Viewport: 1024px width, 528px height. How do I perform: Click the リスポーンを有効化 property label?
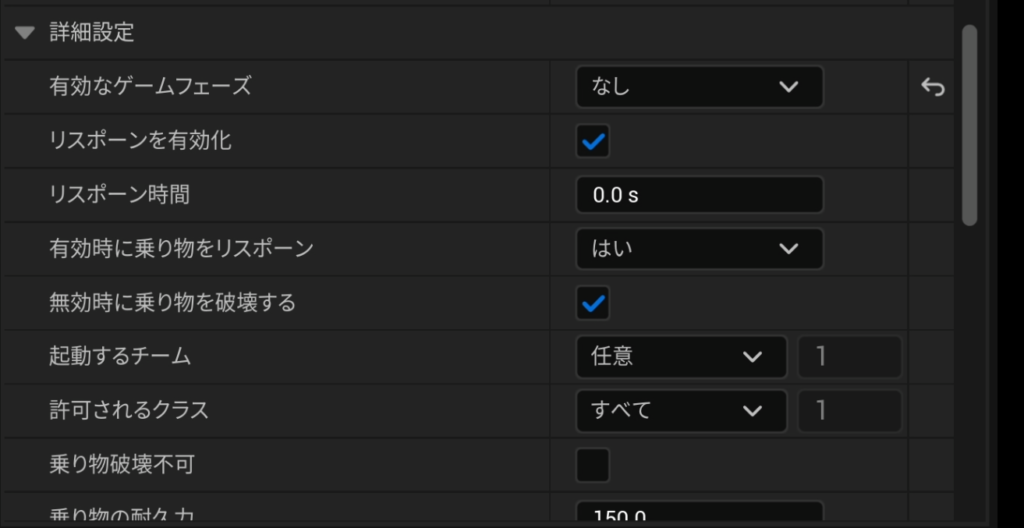click(x=140, y=141)
